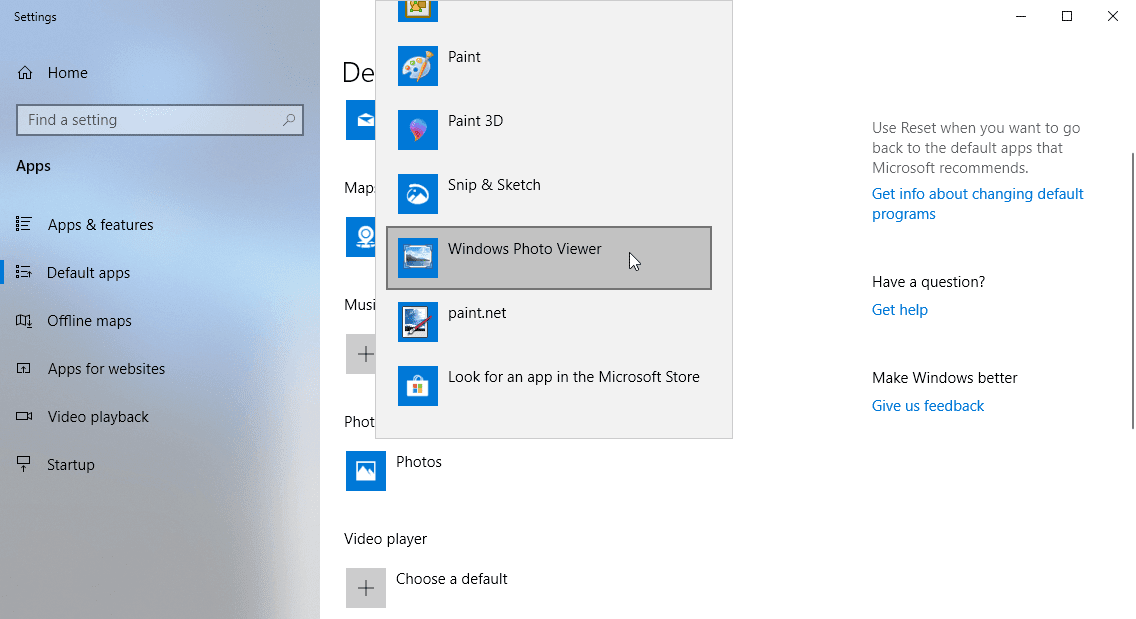The height and width of the screenshot is (619, 1136).
Task: Click the Paint 3D app icon
Action: [x=417, y=130]
